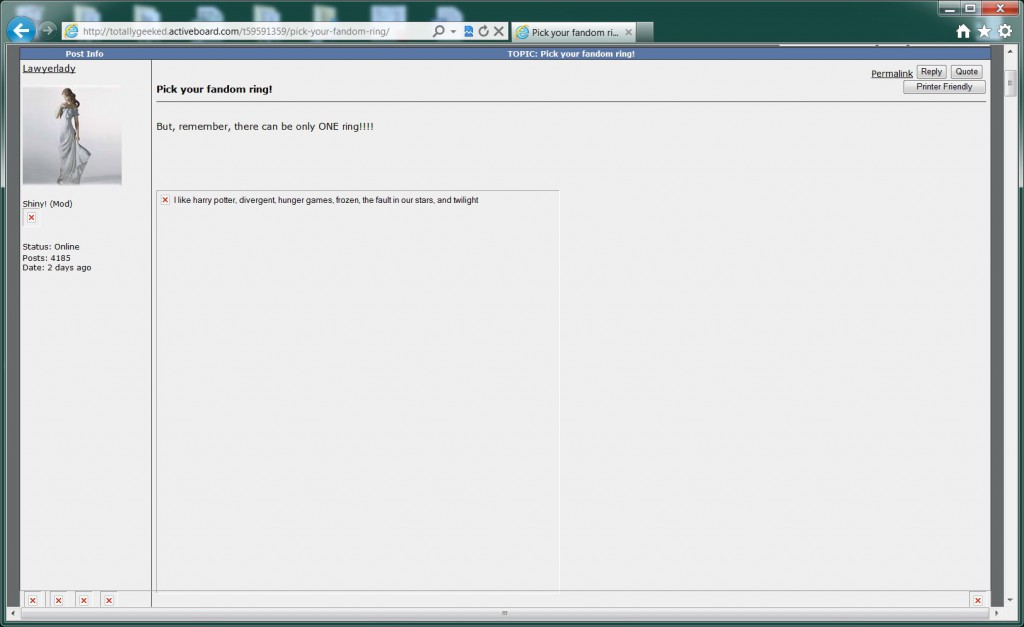
Task: Click the browser forward arrow button
Action: tap(47, 30)
